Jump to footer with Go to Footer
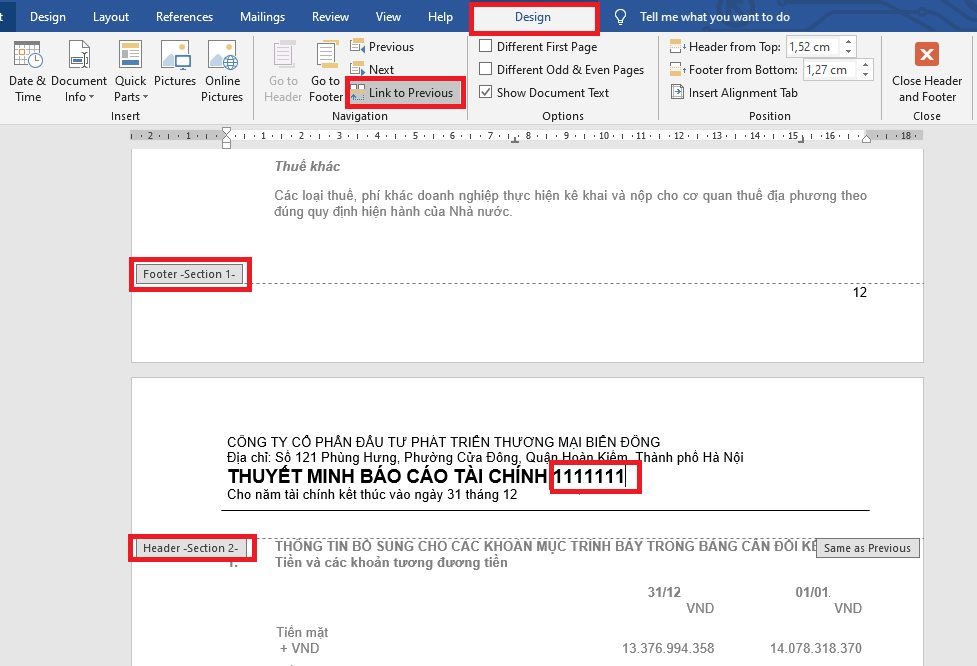This screenshot has height=666, width=977. (x=326, y=72)
